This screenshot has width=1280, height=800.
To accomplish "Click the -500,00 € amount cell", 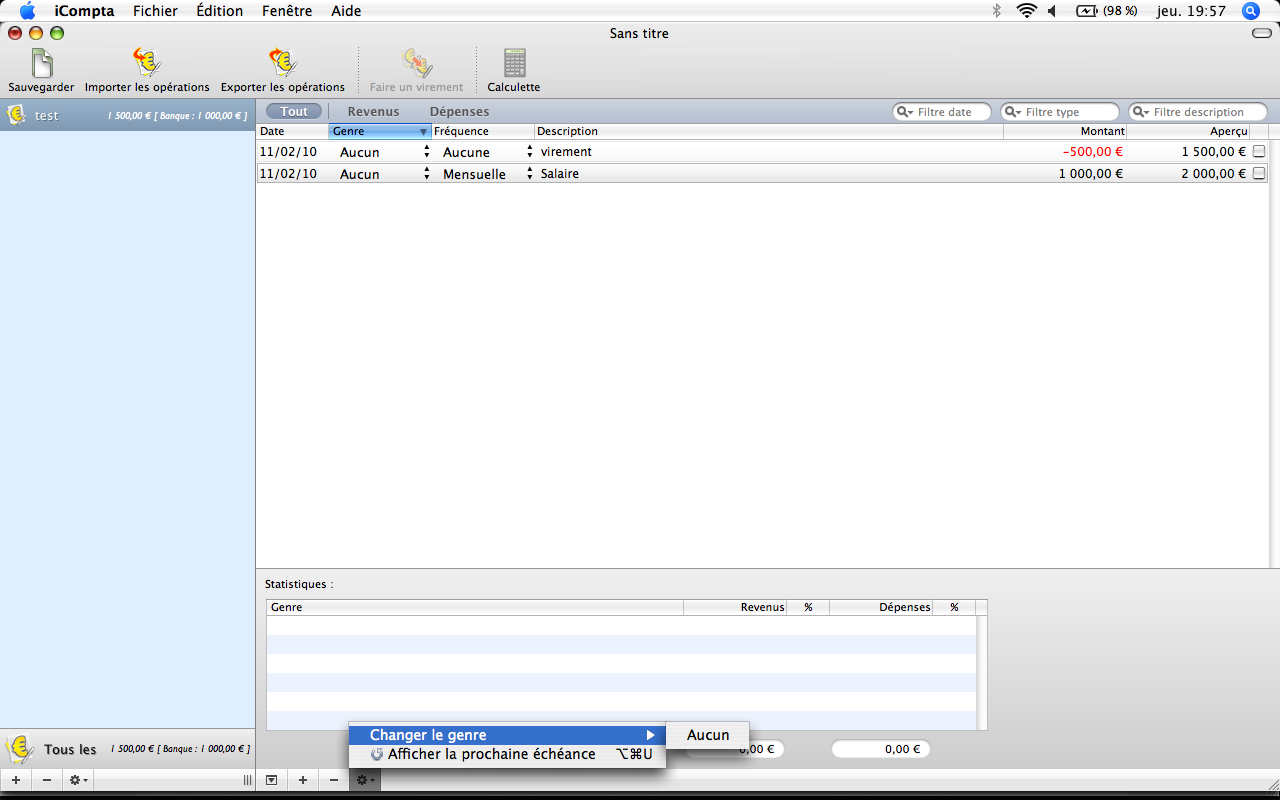I will tap(1092, 152).
